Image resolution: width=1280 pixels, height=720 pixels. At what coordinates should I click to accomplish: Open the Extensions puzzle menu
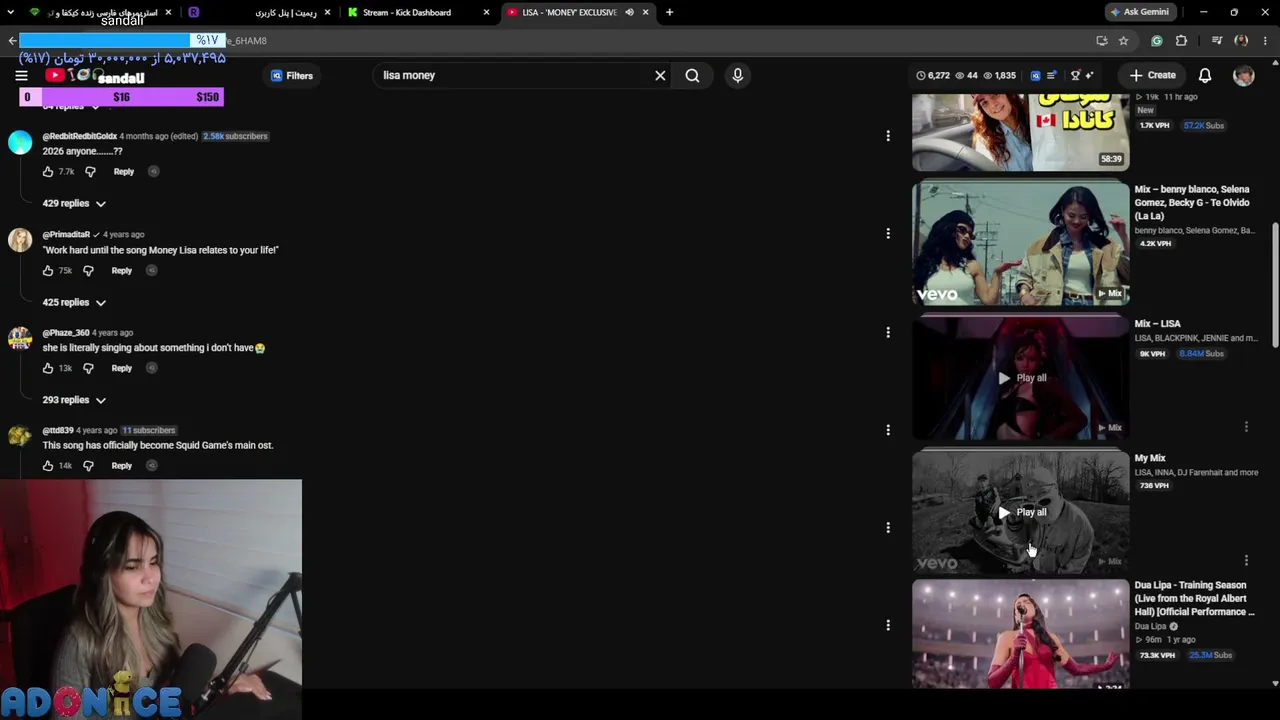(x=1181, y=41)
